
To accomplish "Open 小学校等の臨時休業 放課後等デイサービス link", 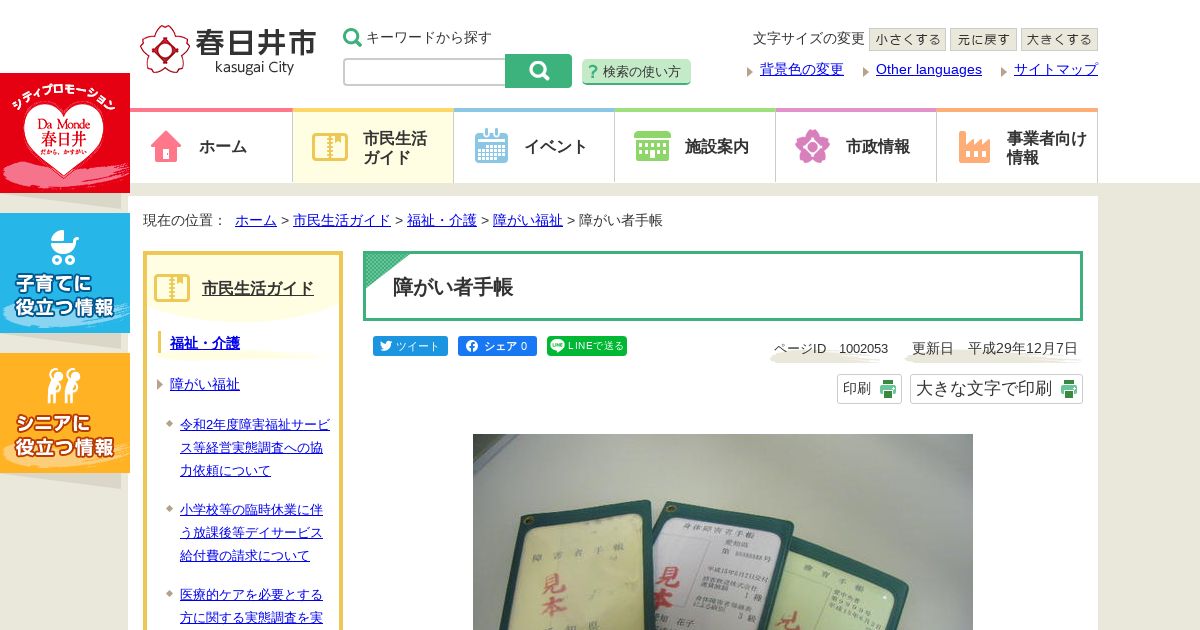I will pyautogui.click(x=252, y=532).
